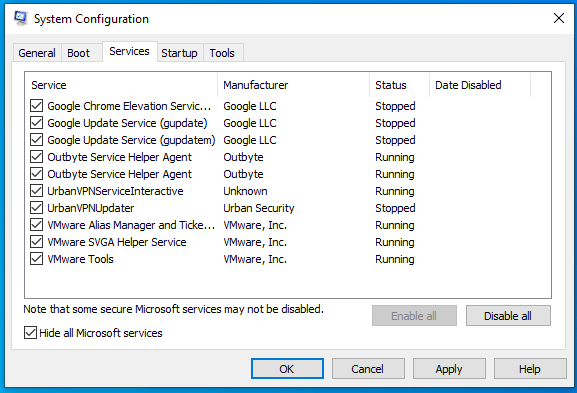577x393 pixels.
Task: Uncheck the VMware Tools checkbox
Action: (36, 259)
